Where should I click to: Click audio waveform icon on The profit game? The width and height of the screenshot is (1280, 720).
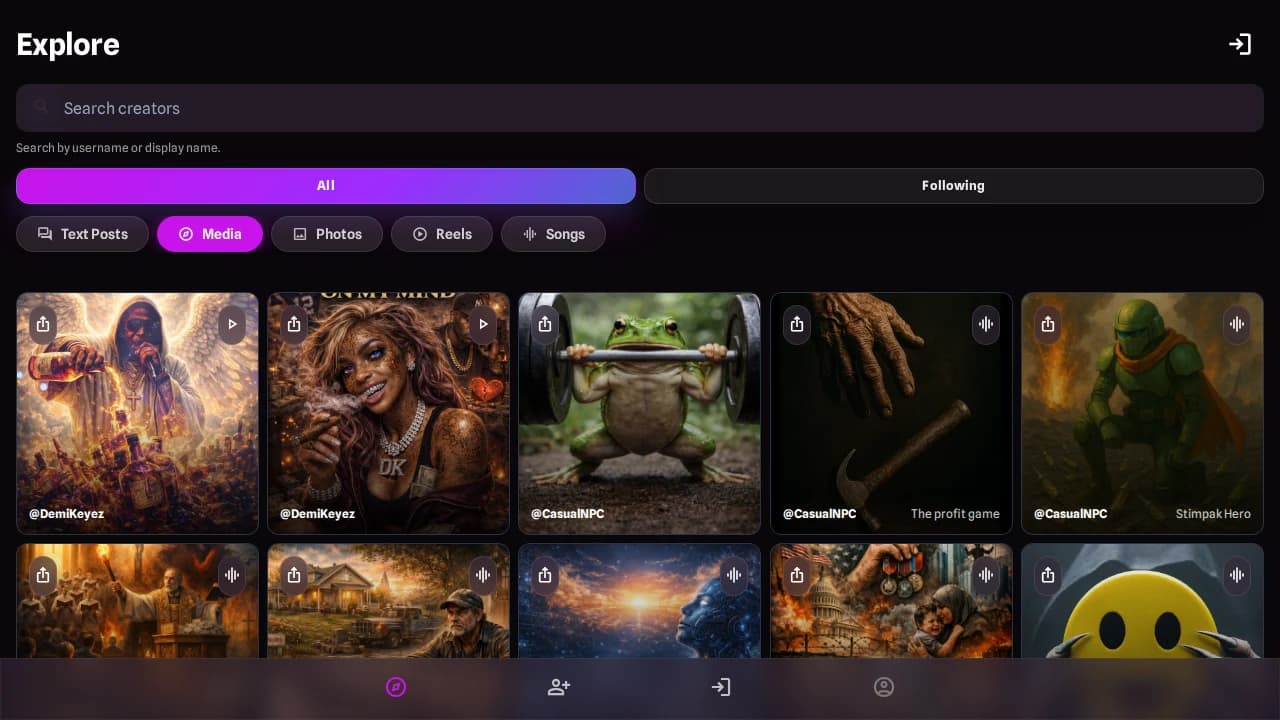click(986, 324)
